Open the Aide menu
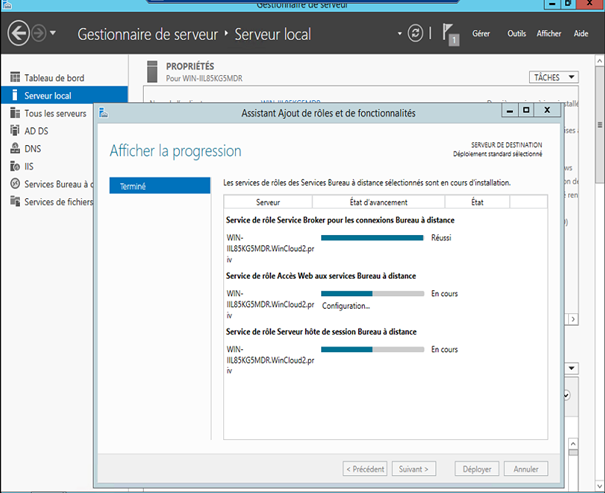This screenshot has height=493, width=605. tap(581, 34)
